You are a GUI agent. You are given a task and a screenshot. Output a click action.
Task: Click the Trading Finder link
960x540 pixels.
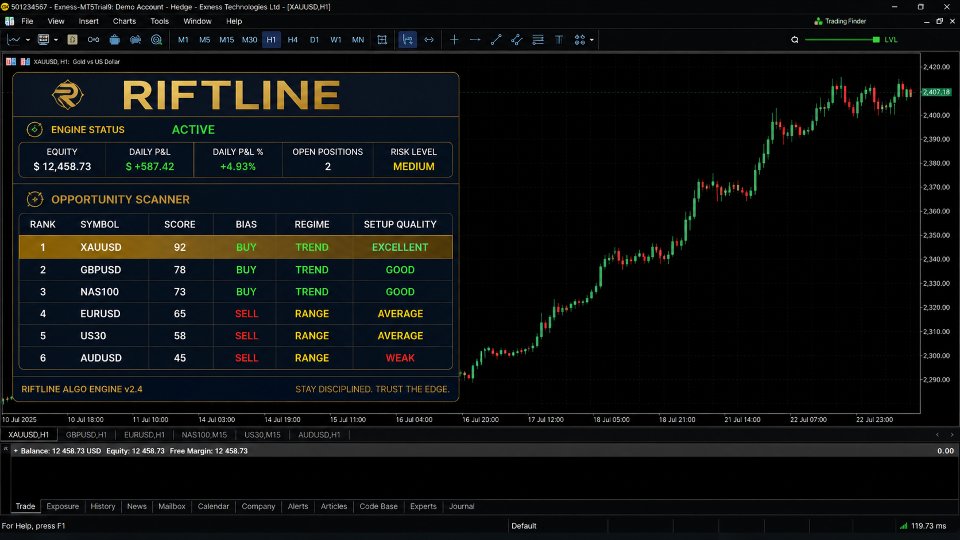pyautogui.click(x=840, y=21)
